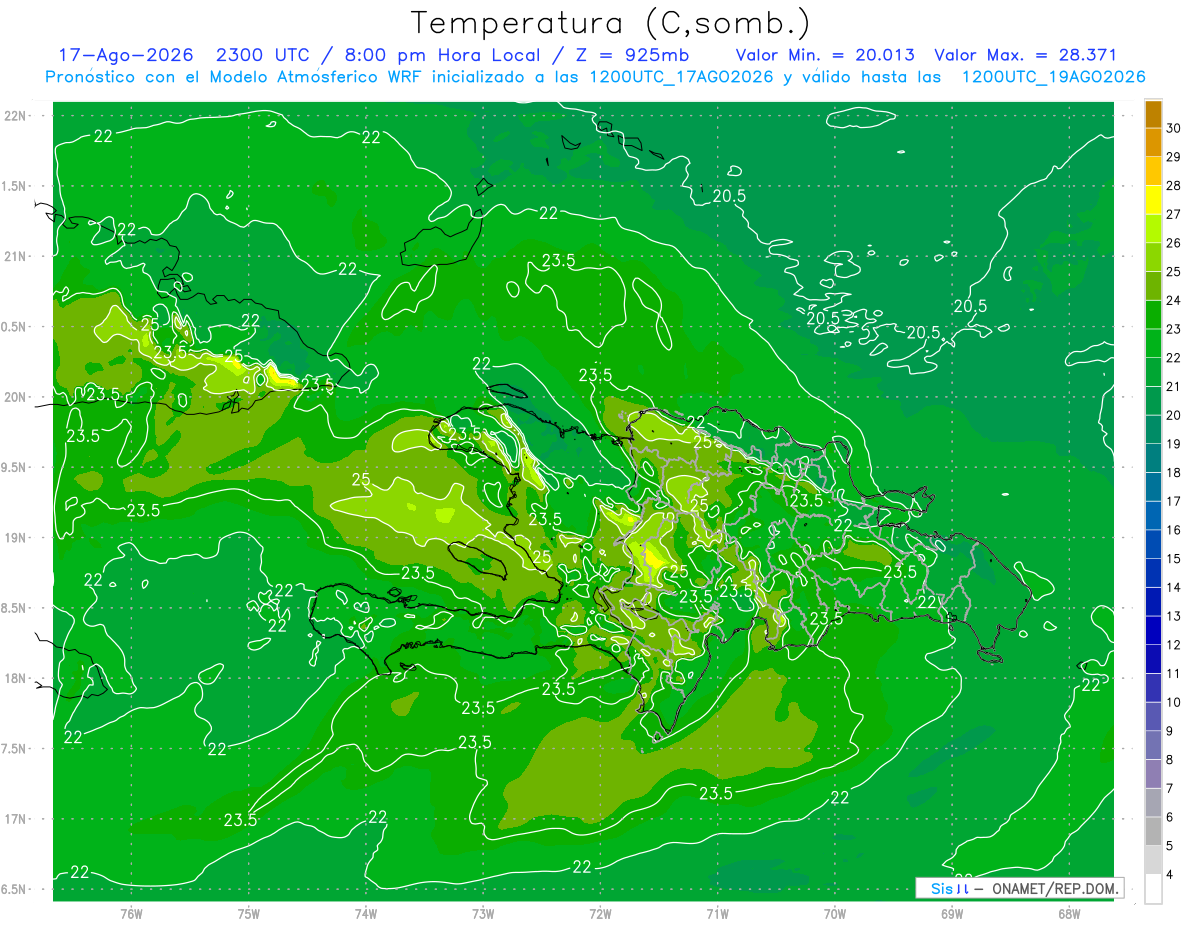Click the legend value '11'
The height and width of the screenshot is (927, 1200).
[x=1175, y=674]
